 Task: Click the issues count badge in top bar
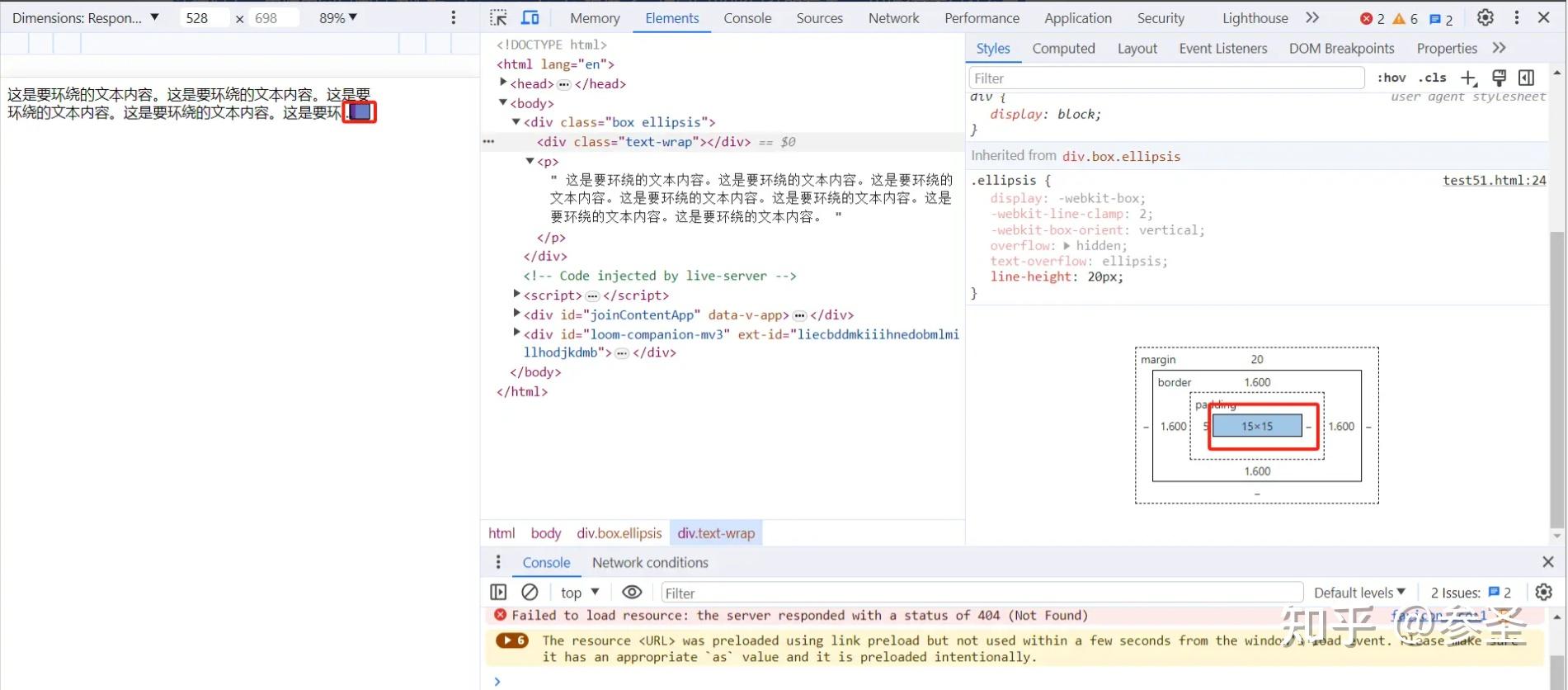1440,18
